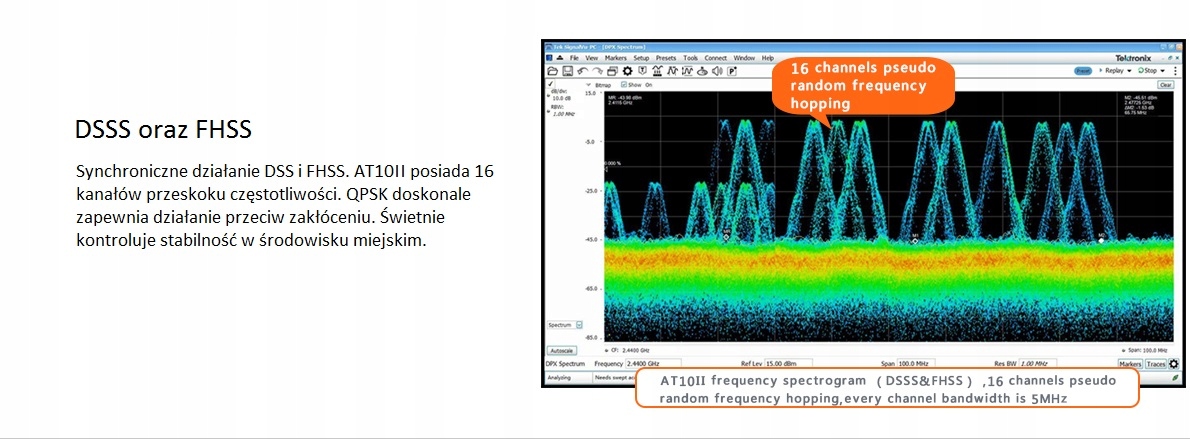The height and width of the screenshot is (439, 1190).
Task: Open the Tools menu
Action: [690, 58]
